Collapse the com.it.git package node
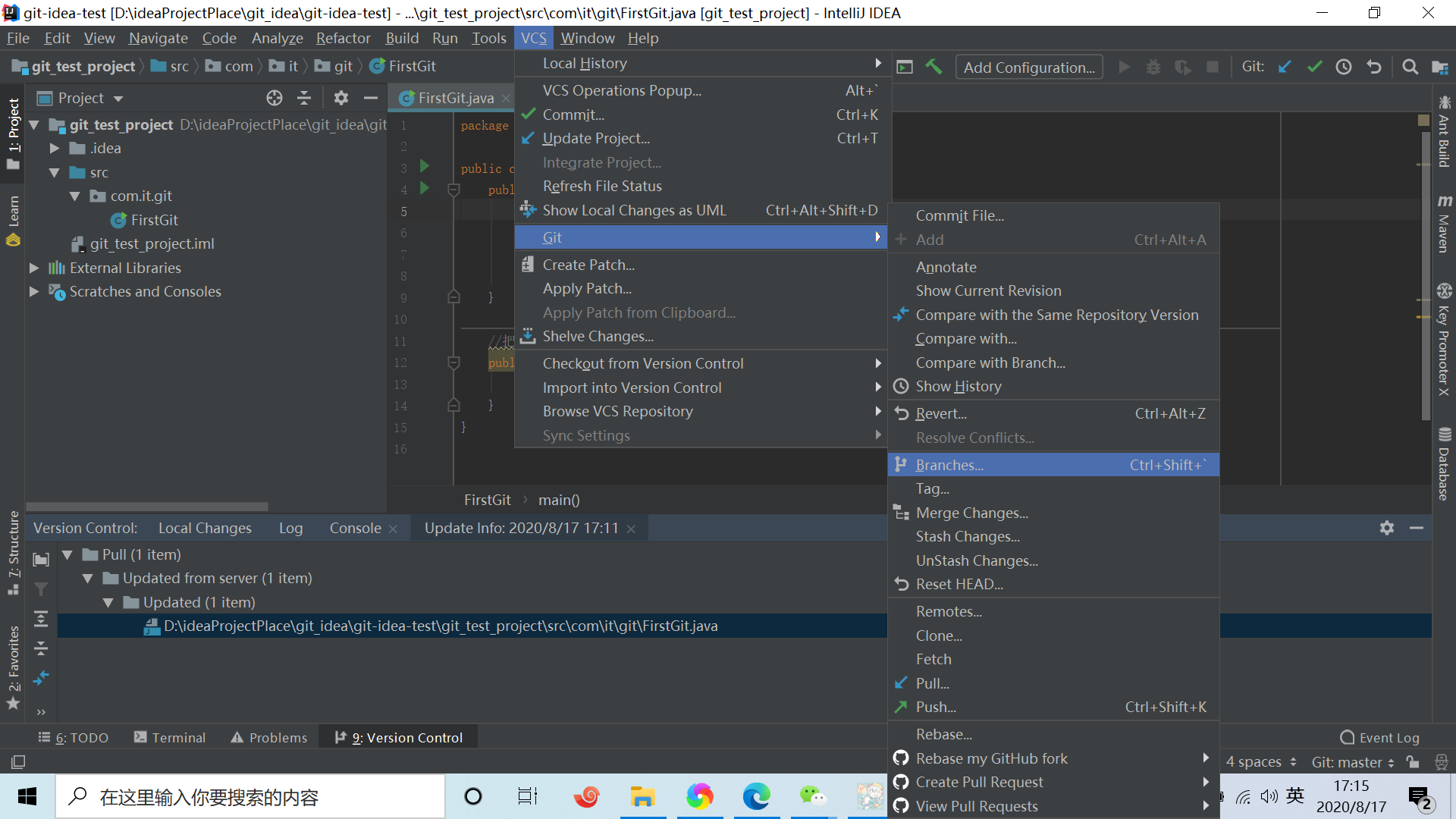The width and height of the screenshot is (1456, 819). click(74, 196)
